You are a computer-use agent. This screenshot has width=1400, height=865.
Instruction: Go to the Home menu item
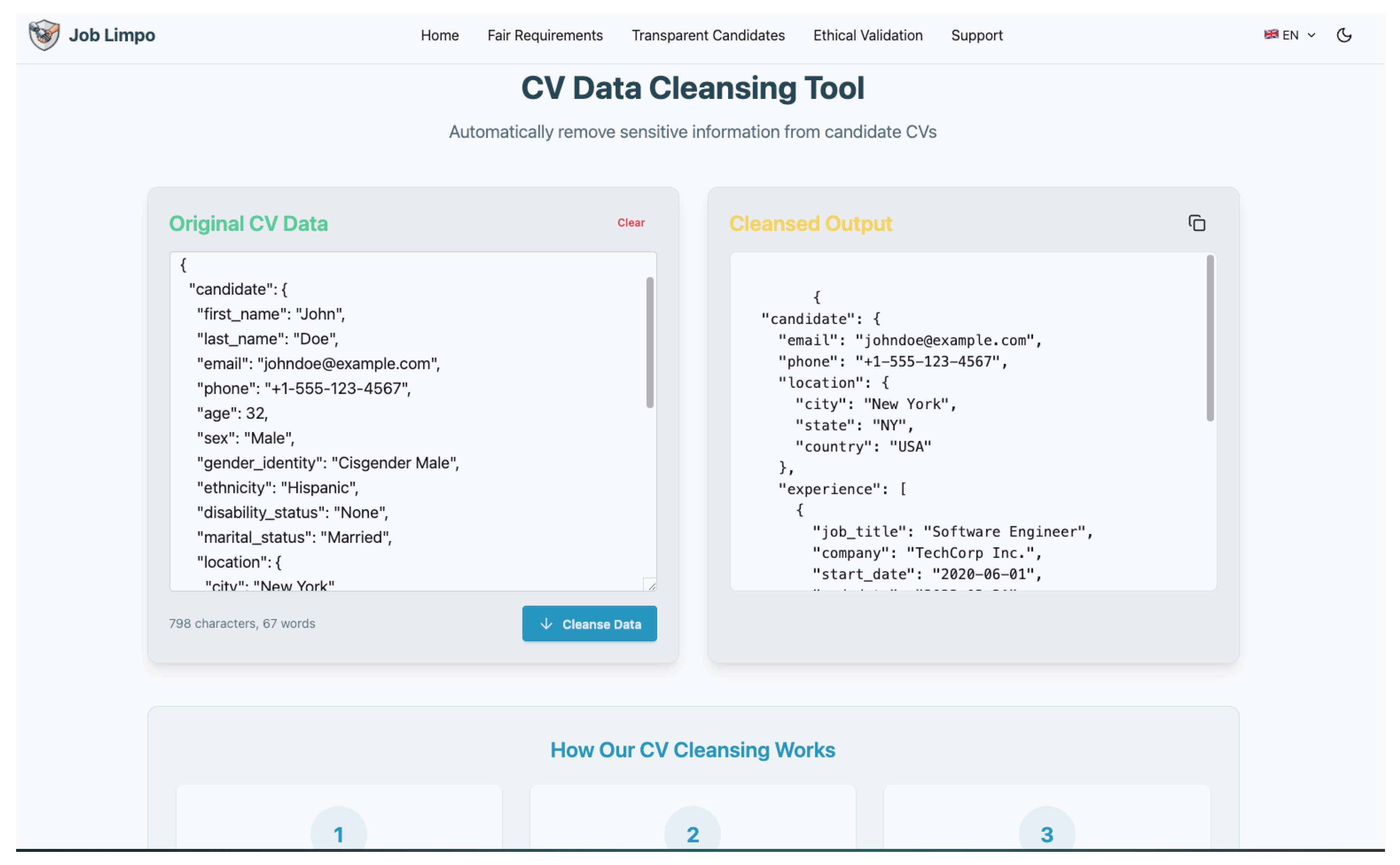click(440, 36)
